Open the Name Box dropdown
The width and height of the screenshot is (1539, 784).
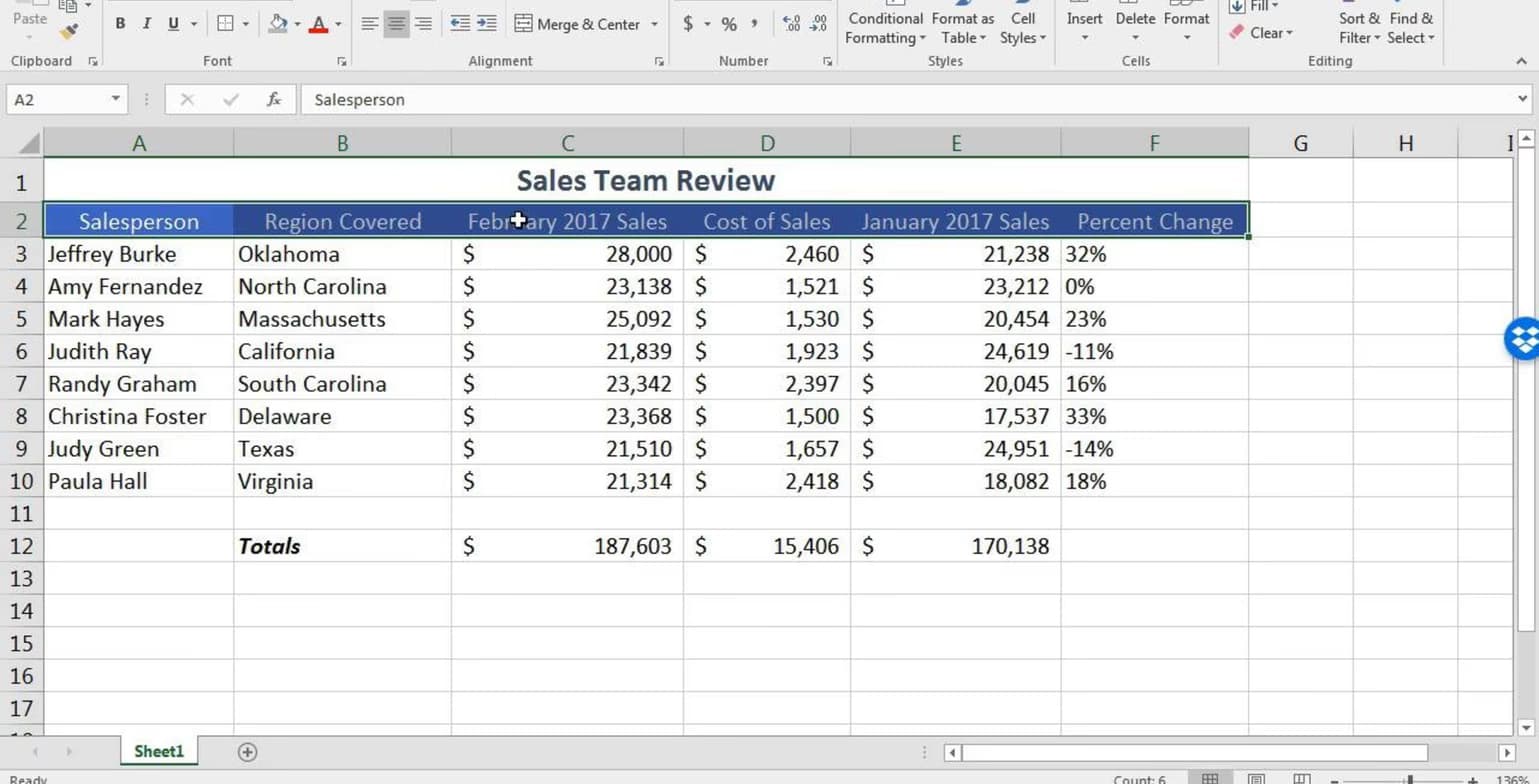115,99
